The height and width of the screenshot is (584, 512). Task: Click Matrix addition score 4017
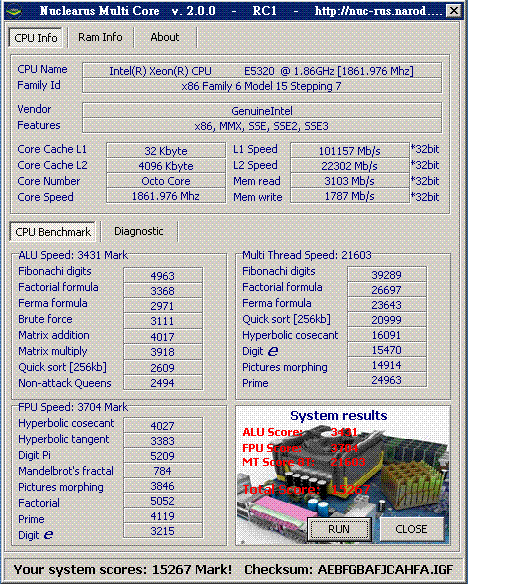click(163, 336)
